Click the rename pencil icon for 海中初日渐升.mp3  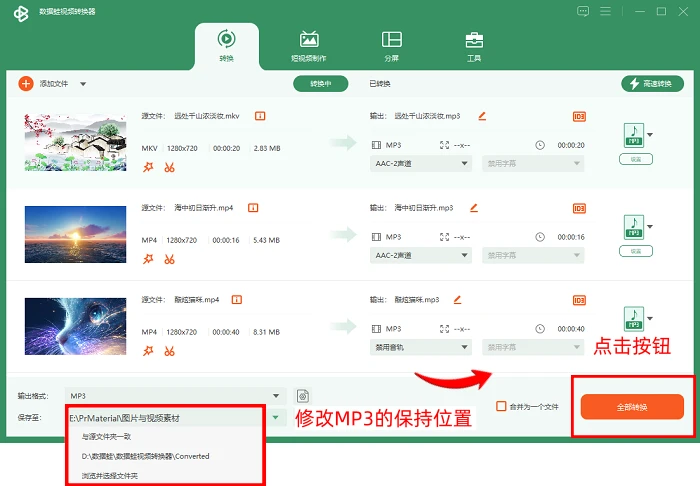click(474, 208)
